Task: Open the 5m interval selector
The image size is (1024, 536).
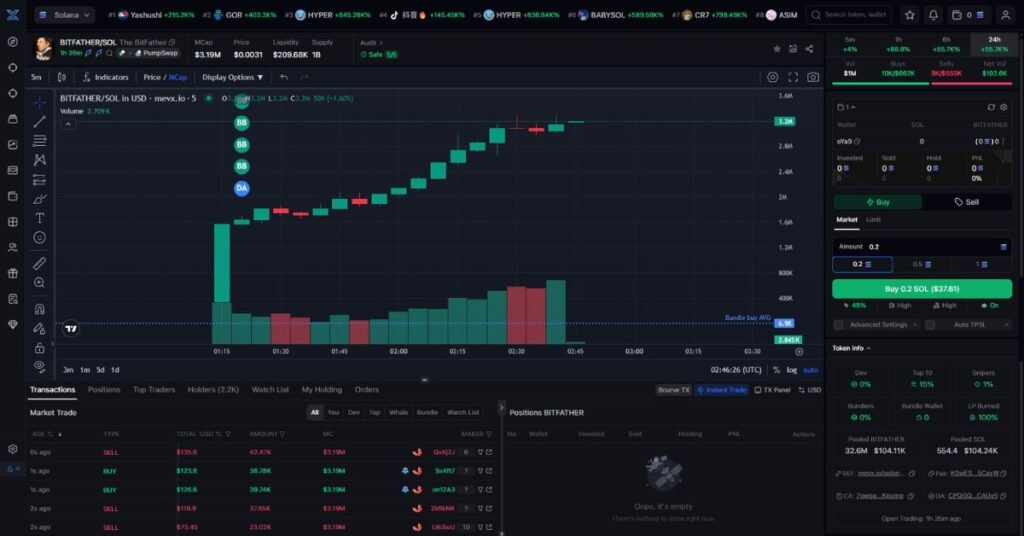Action: coord(36,77)
